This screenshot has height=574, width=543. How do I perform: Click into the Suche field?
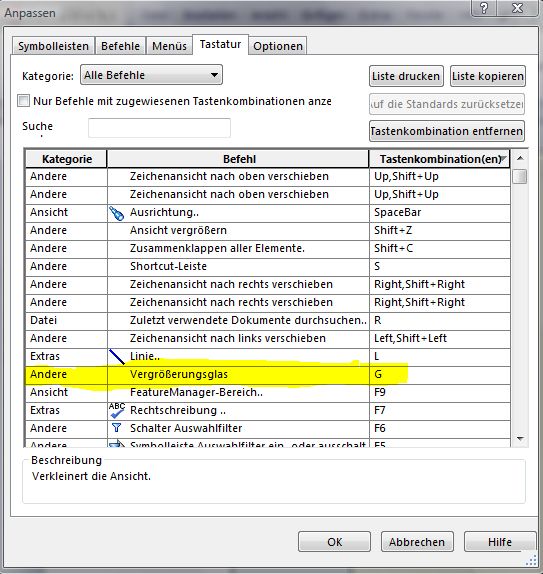pyautogui.click(x=159, y=128)
